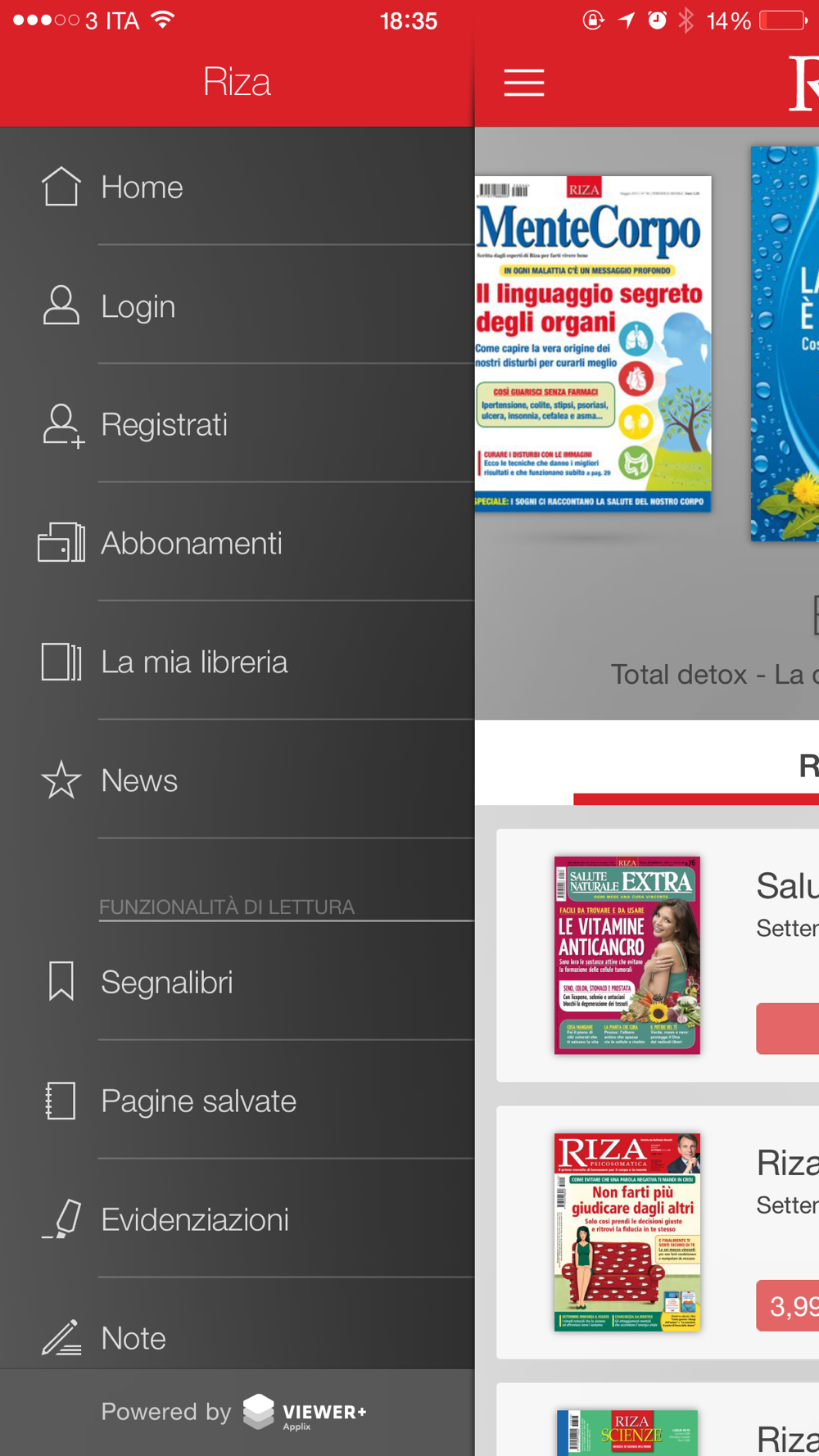Tap the Note pencil icon
819x1456 pixels.
tap(61, 1337)
